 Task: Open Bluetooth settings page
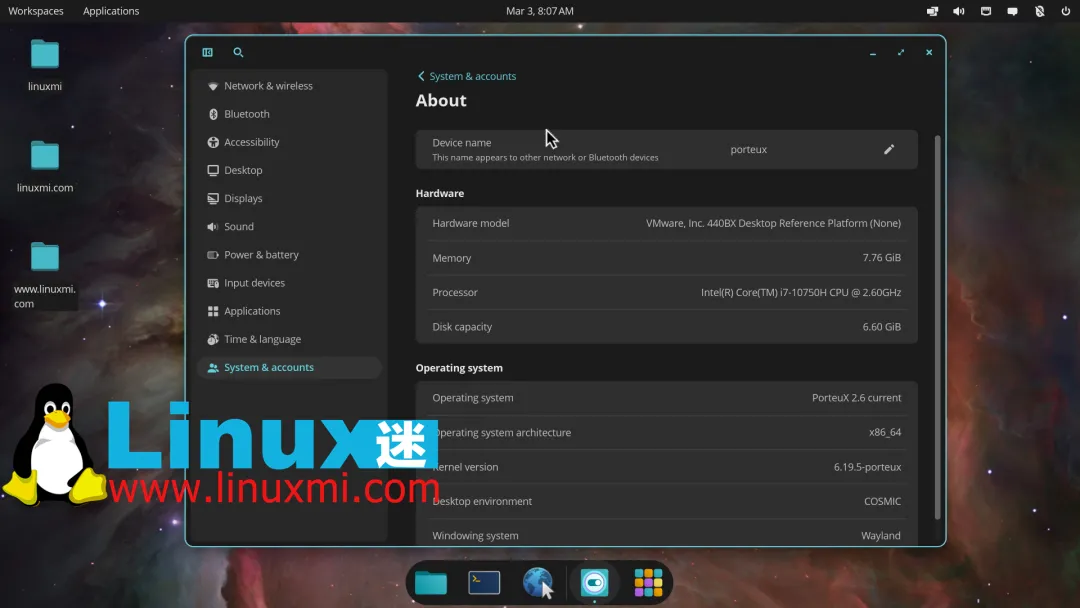(x=289, y=114)
